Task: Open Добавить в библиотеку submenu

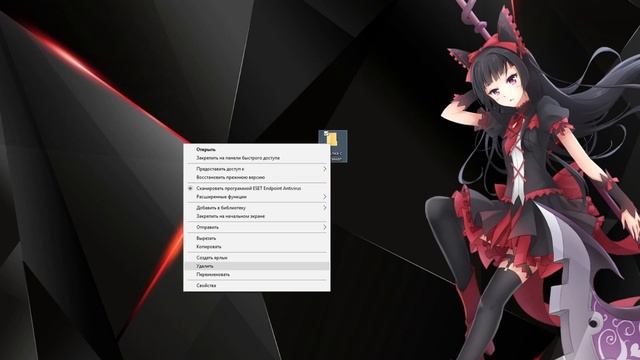Action: [x=257, y=208]
